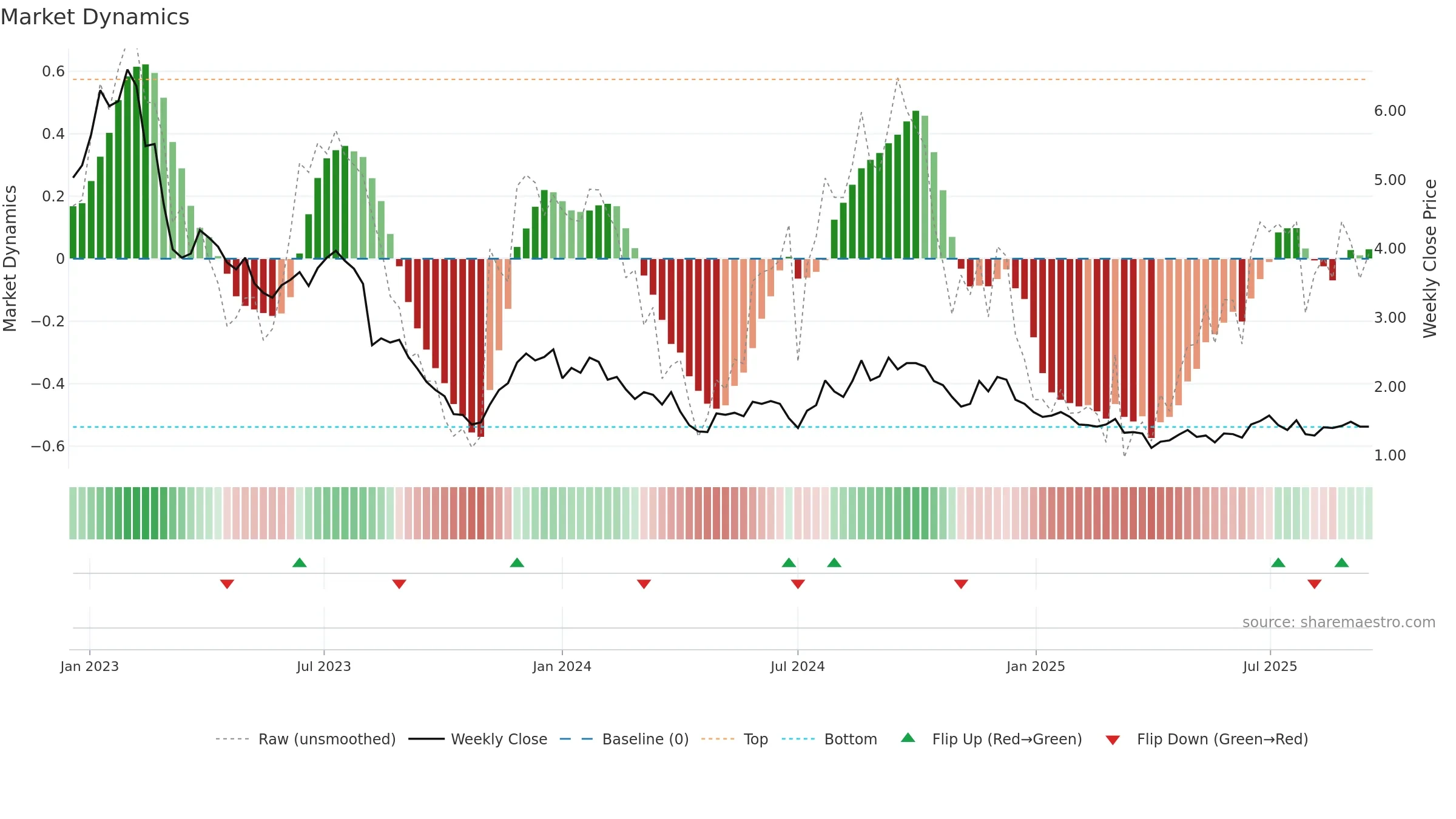Image resolution: width=1456 pixels, height=819 pixels.
Task: Select red Flip Down marker after Jul 2023
Action: pos(399,584)
